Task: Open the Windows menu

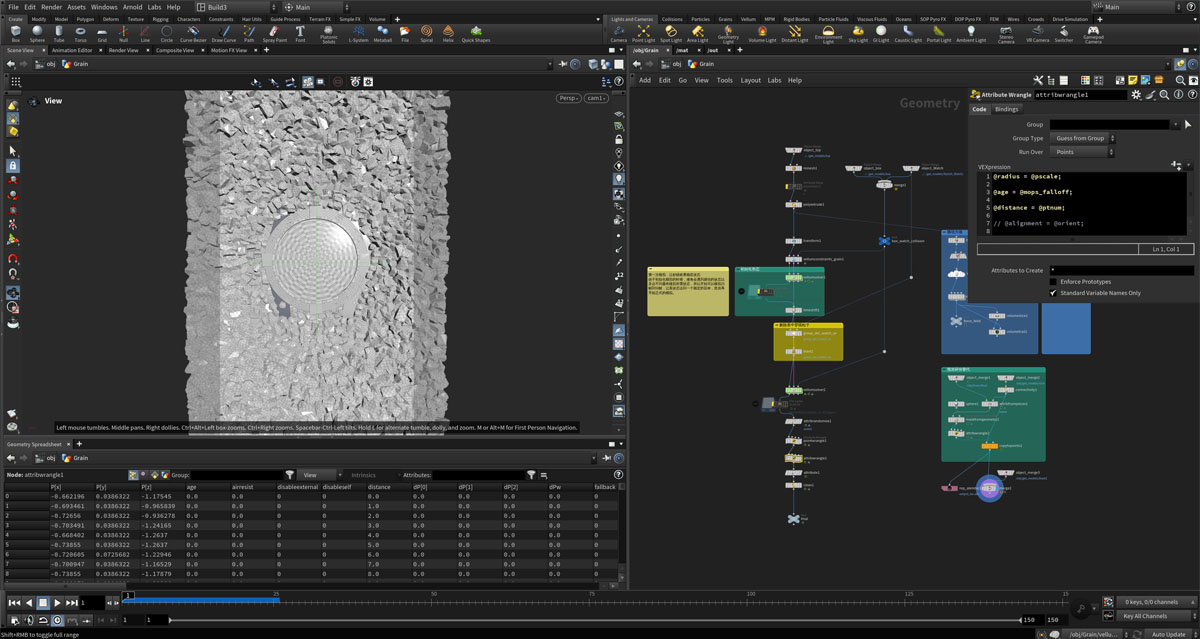Action: 104,7
